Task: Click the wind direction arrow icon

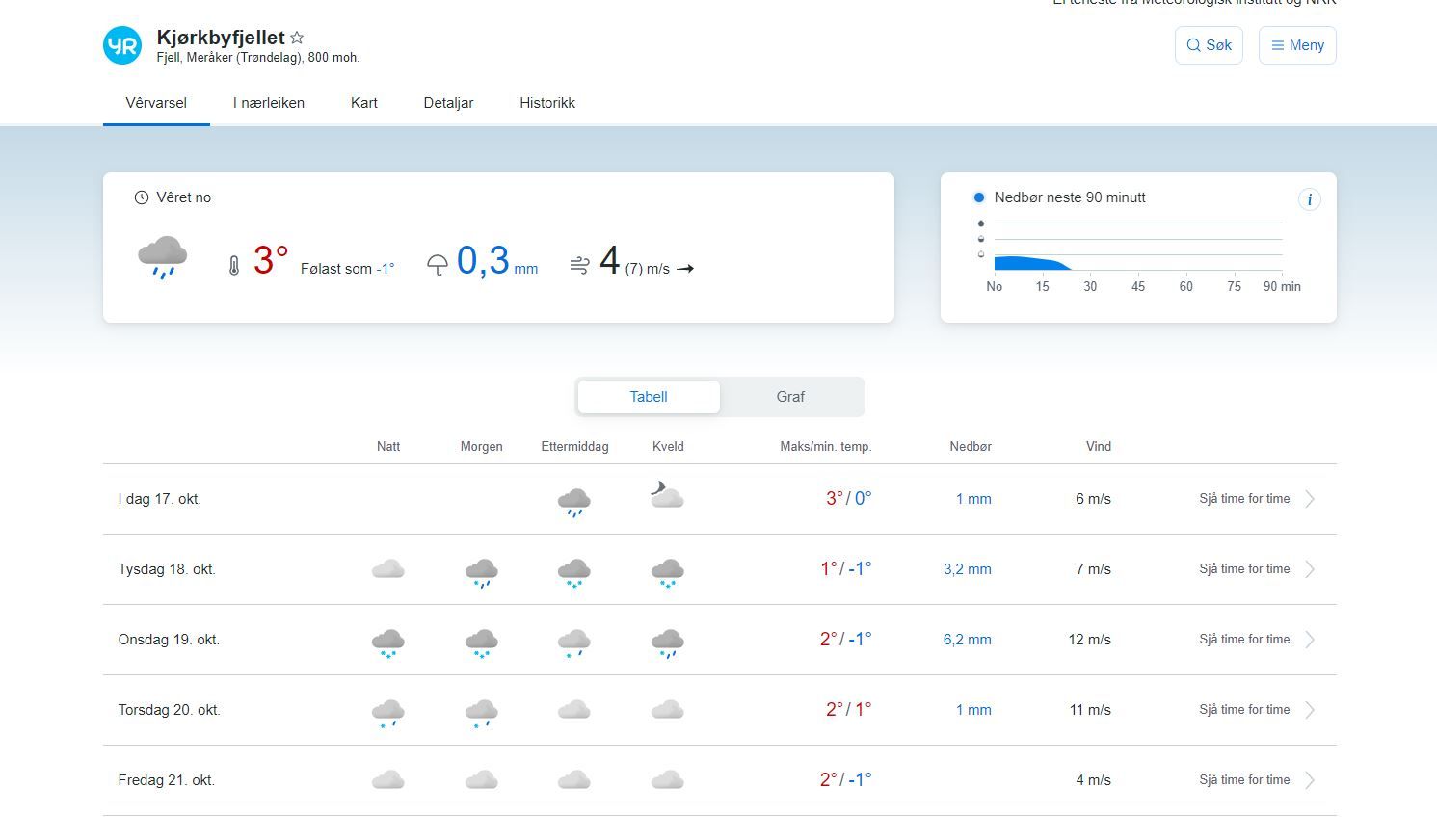Action: tap(685, 268)
